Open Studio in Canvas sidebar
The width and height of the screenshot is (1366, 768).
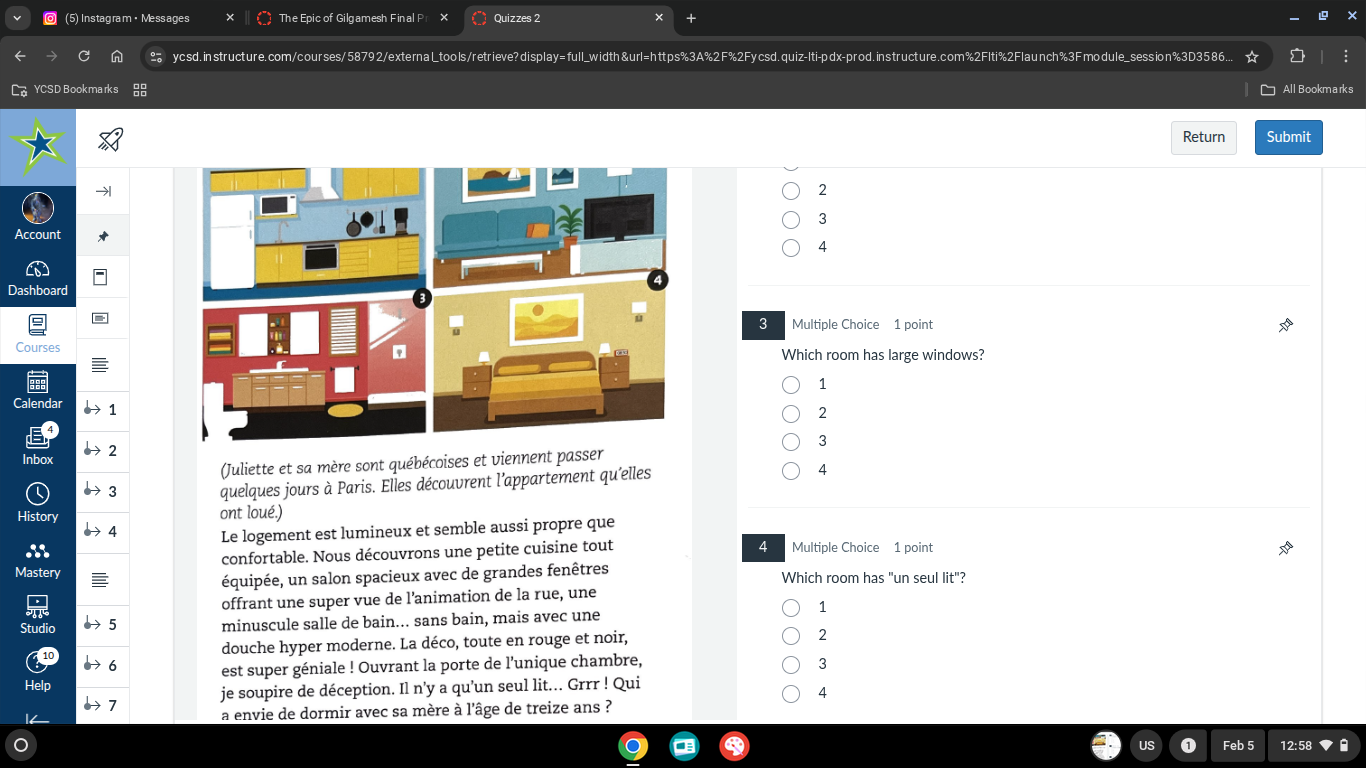(38, 615)
